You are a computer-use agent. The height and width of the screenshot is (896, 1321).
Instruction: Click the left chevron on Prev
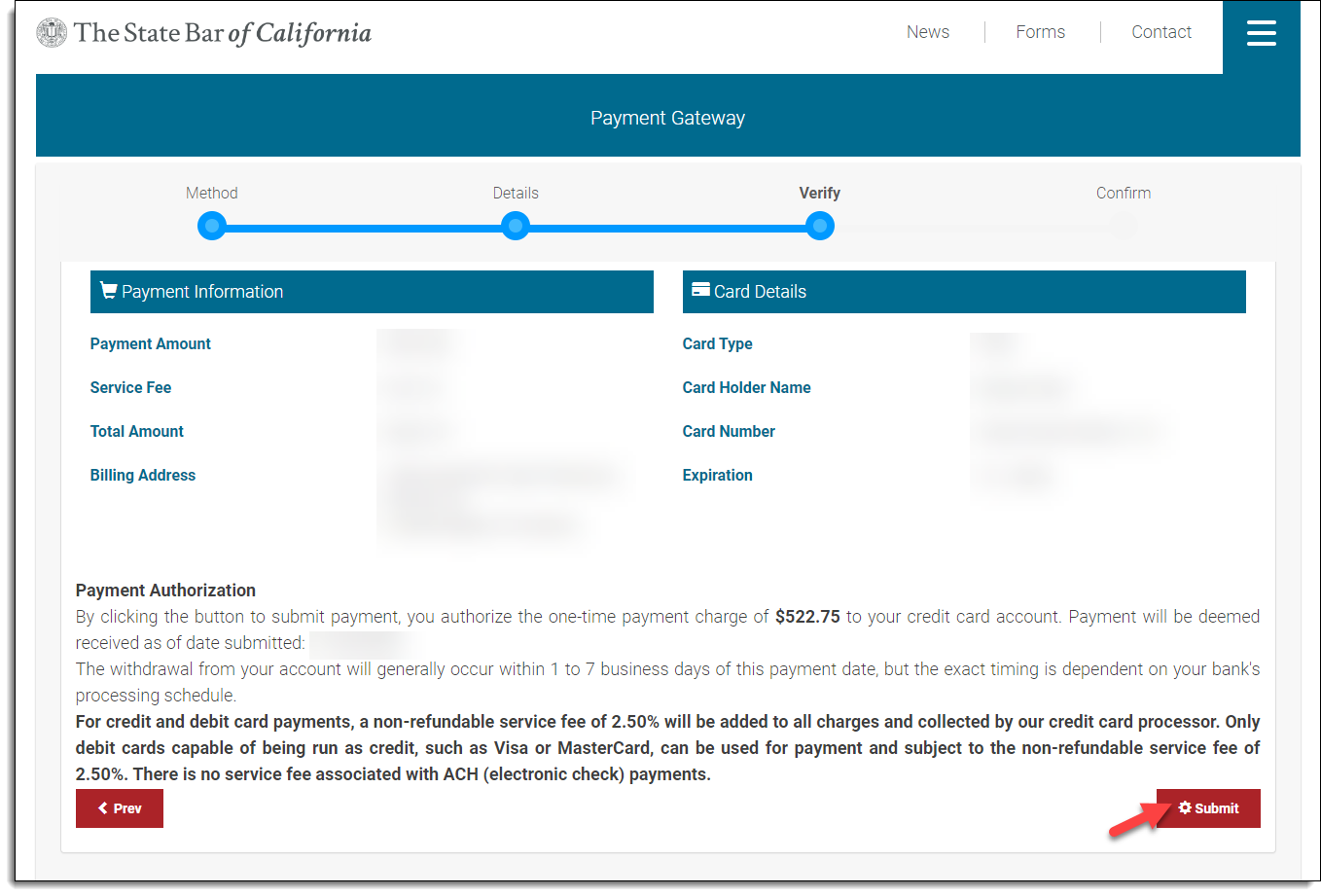coord(103,808)
